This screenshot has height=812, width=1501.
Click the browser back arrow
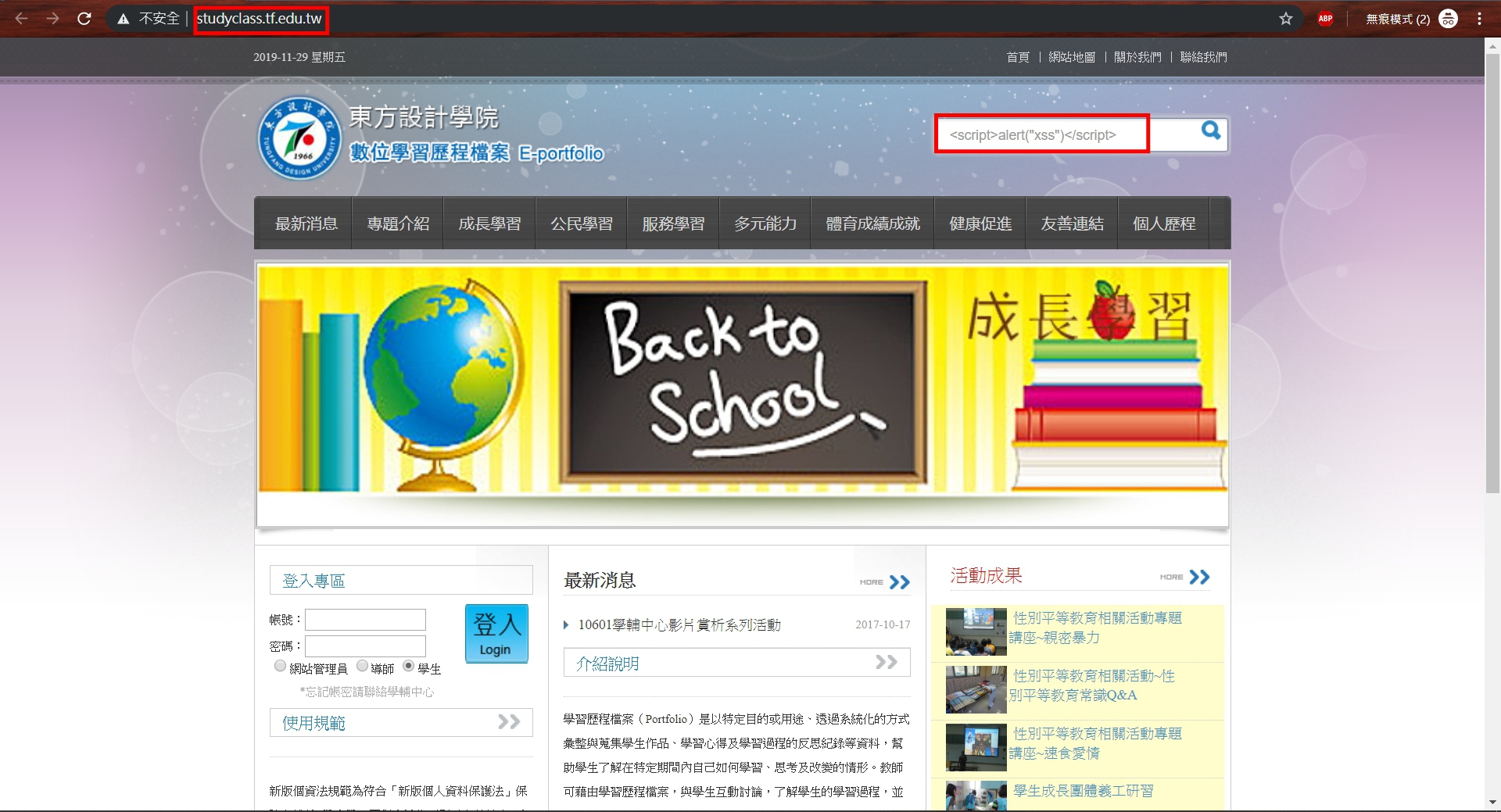(21, 19)
